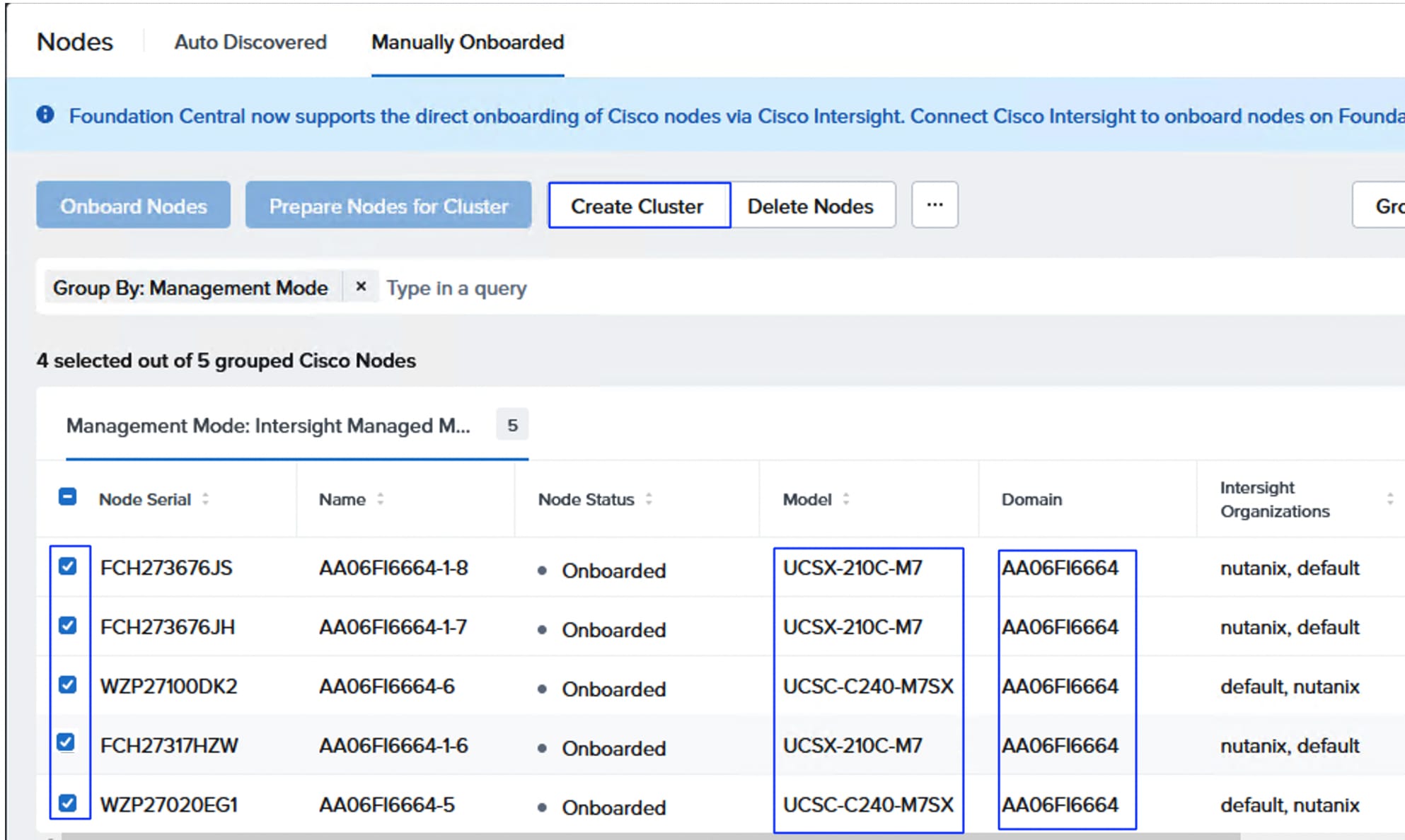Viewport: 1405px width, 840px height.
Task: Sort by the Node Serial column caret
Action: coord(206,499)
